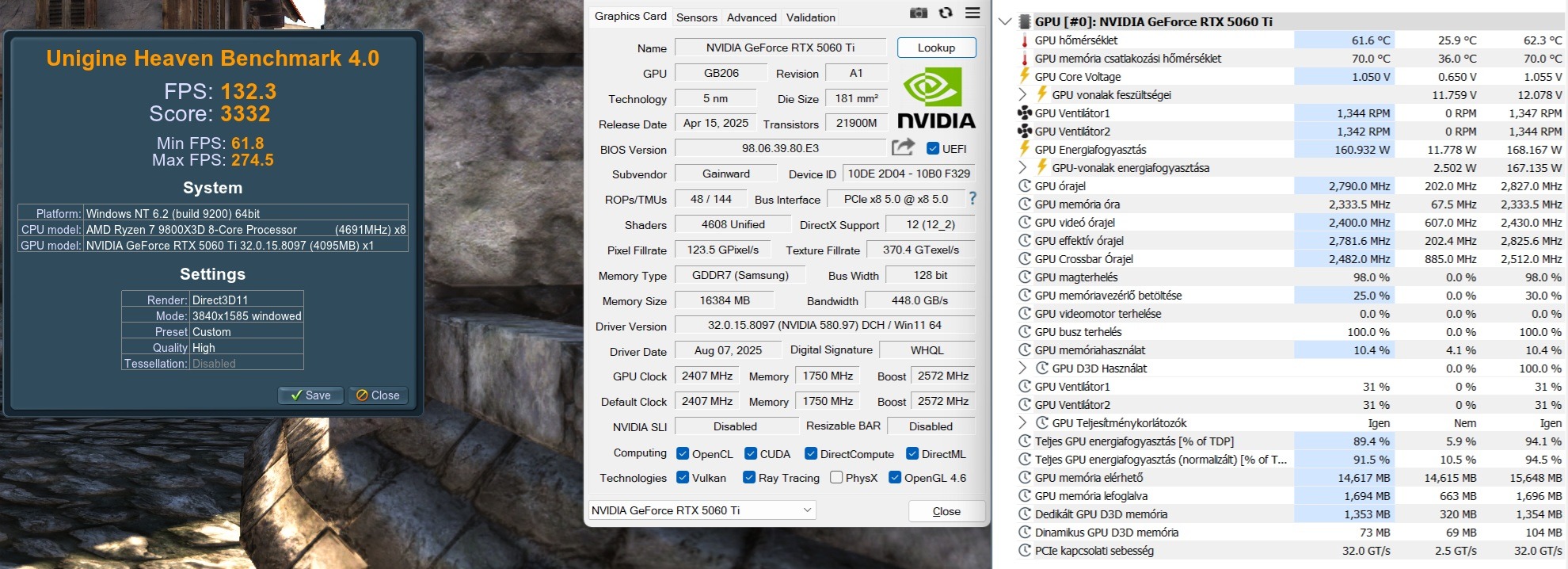Click the NVIDIA logo in GPU-Z
1568x569 pixels.
click(936, 97)
